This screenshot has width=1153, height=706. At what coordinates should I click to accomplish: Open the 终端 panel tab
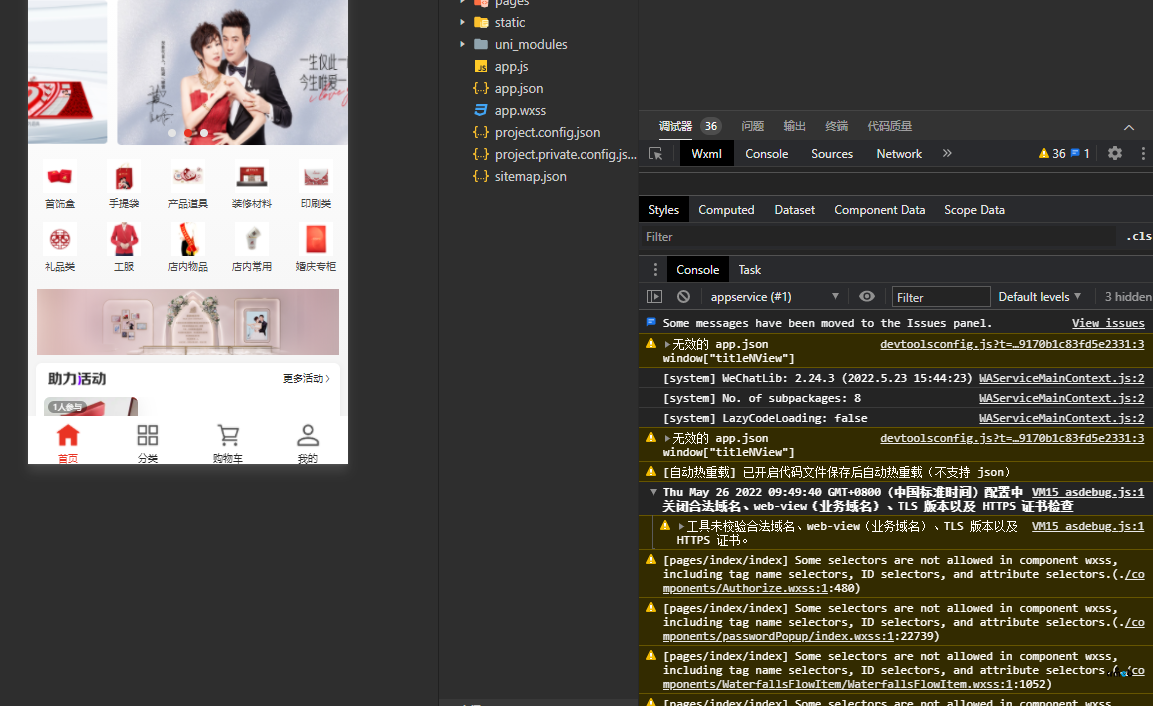coord(836,126)
